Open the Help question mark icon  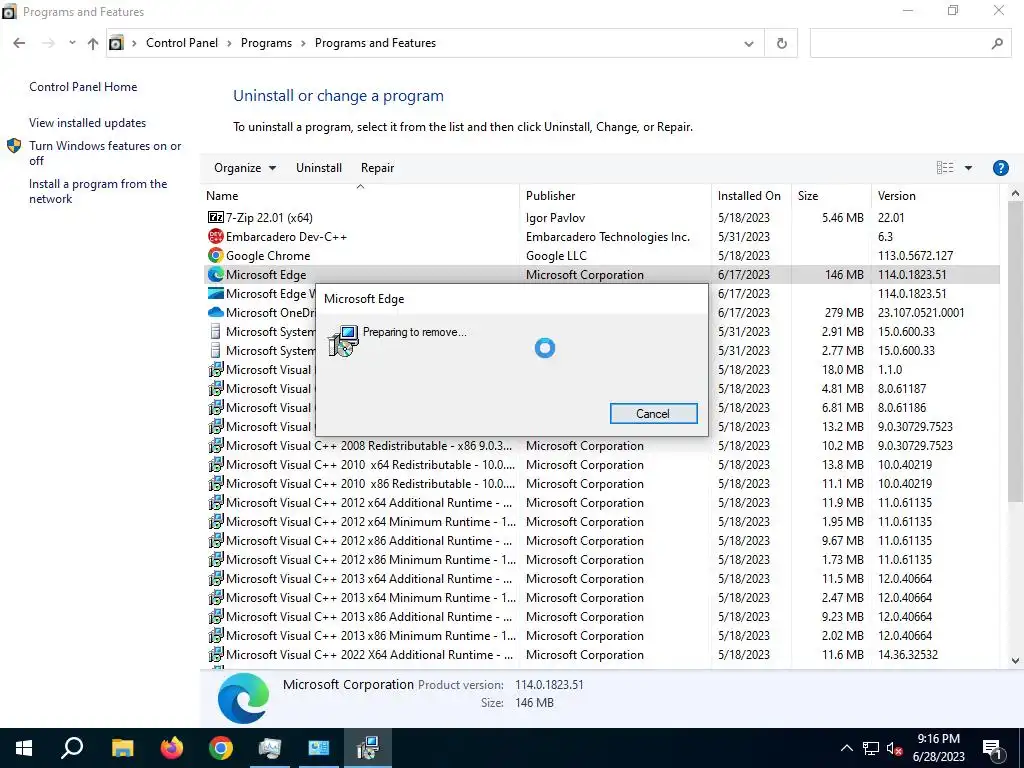coord(1000,168)
